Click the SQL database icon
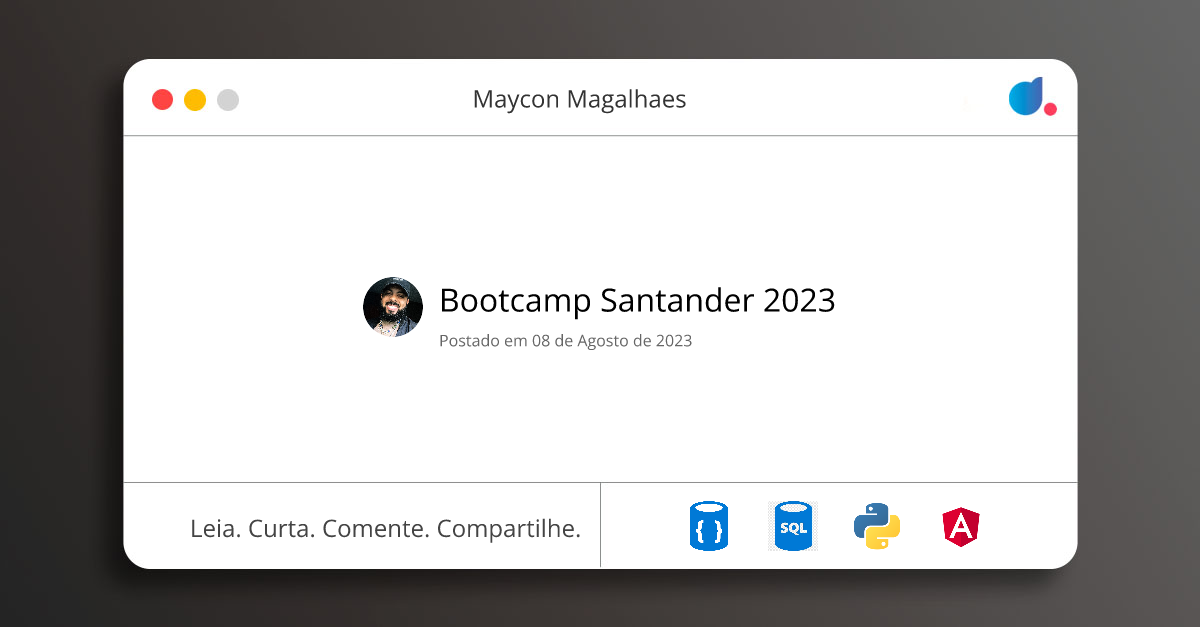 [x=792, y=525]
